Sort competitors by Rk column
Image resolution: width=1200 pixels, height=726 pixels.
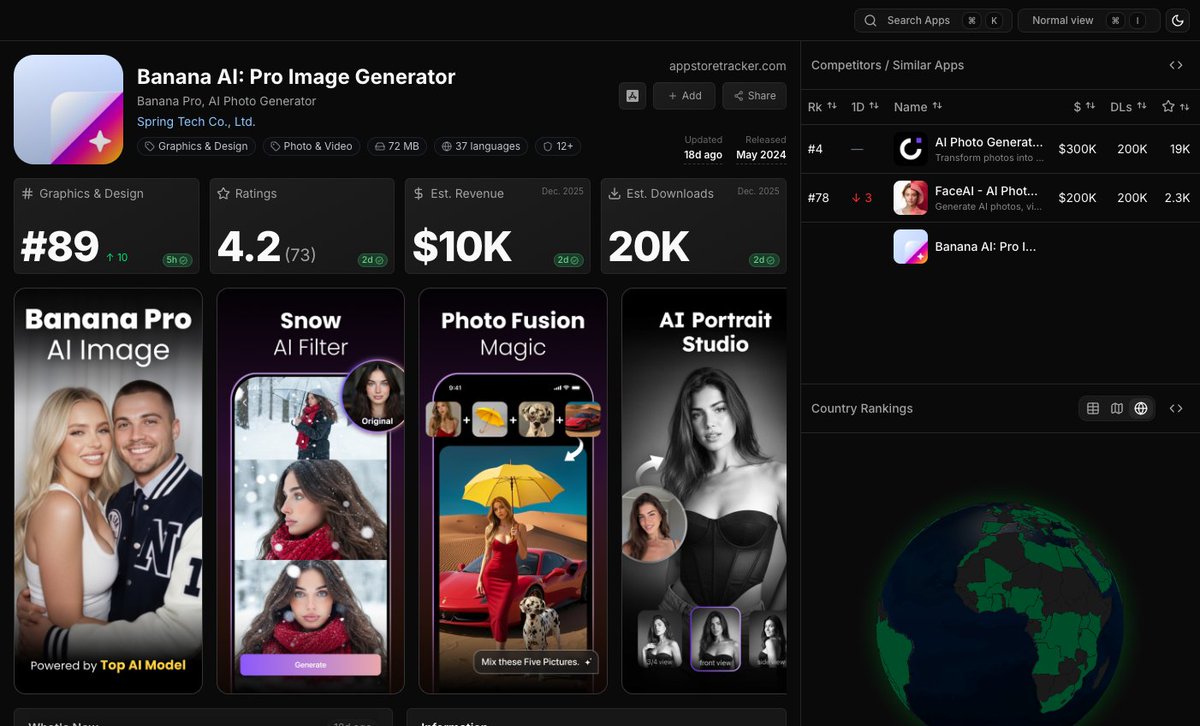click(822, 106)
